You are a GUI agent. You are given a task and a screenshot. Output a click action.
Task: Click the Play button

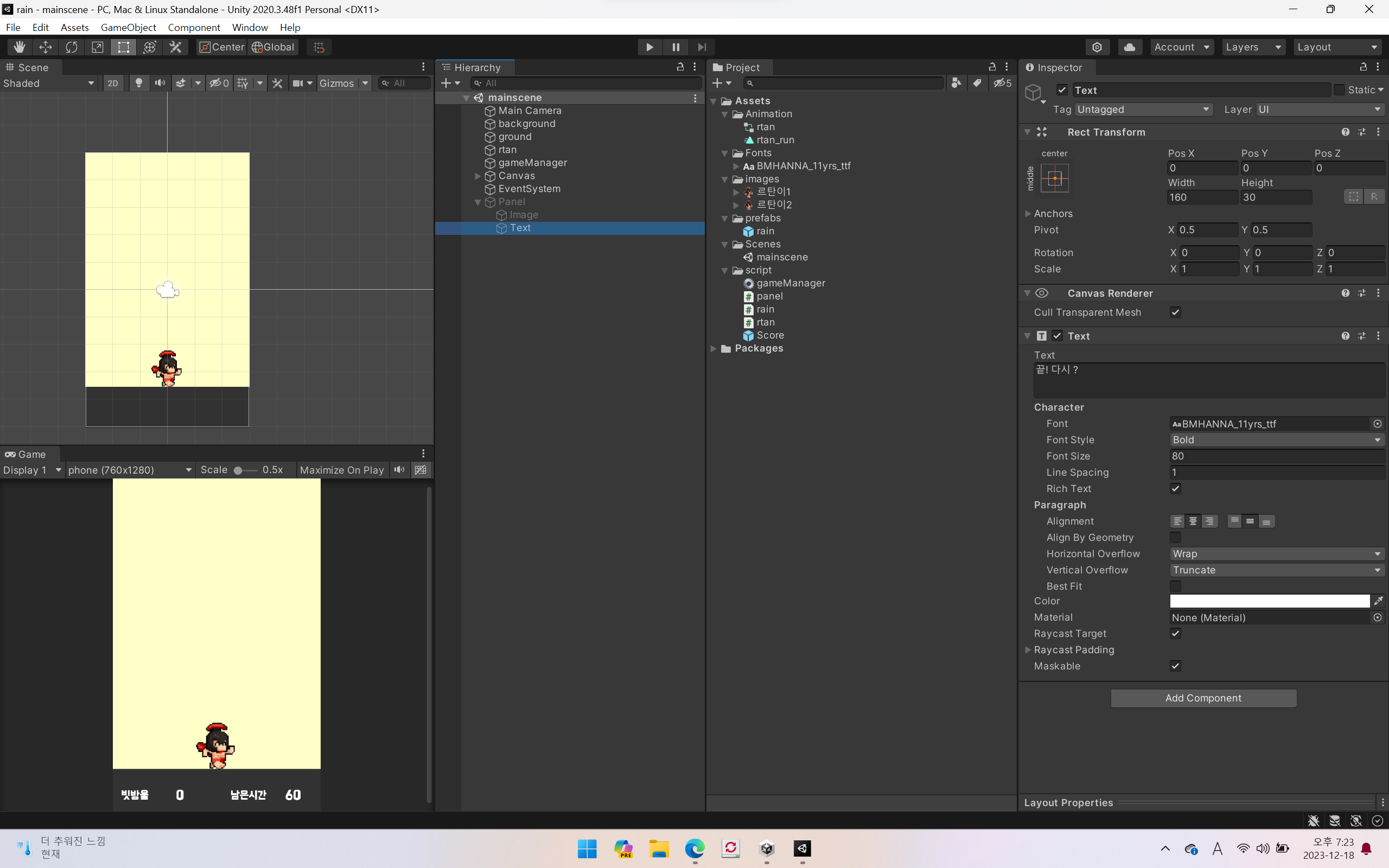pos(649,47)
